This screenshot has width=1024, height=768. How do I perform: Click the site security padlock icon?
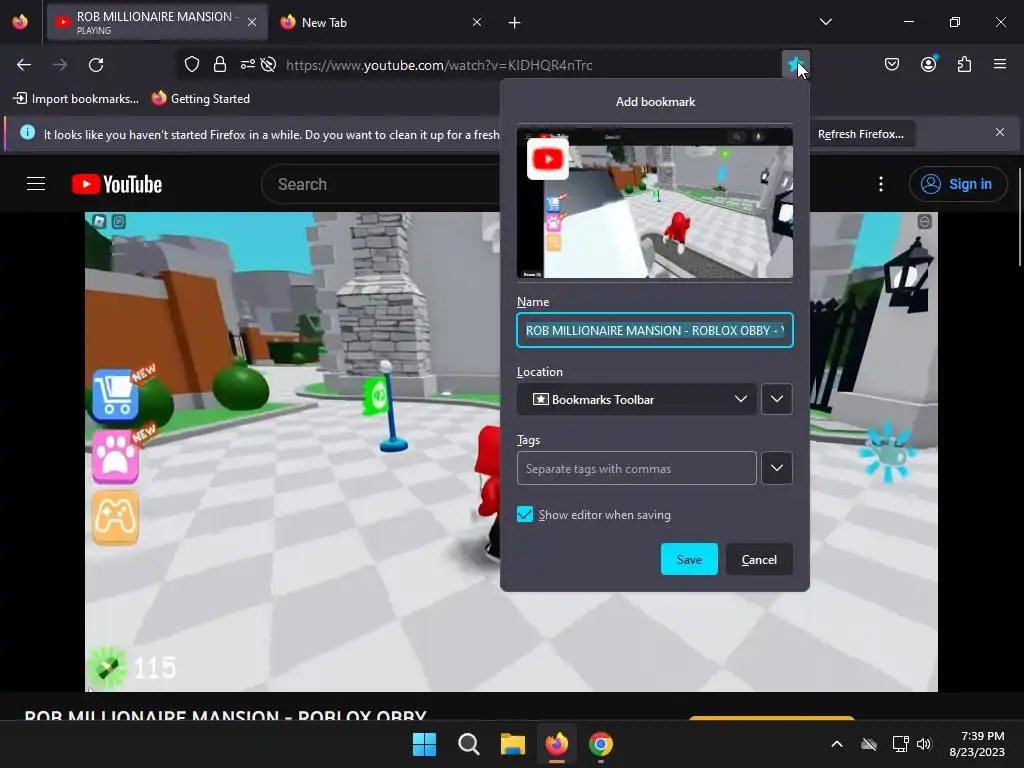pyautogui.click(x=220, y=65)
